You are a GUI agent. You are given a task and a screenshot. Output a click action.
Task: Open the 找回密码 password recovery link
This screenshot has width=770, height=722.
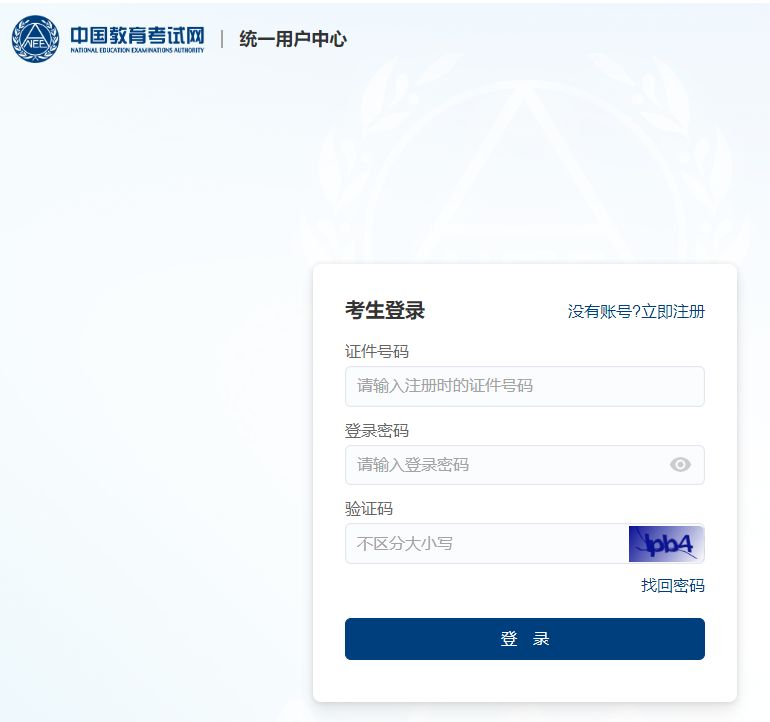[x=672, y=585]
